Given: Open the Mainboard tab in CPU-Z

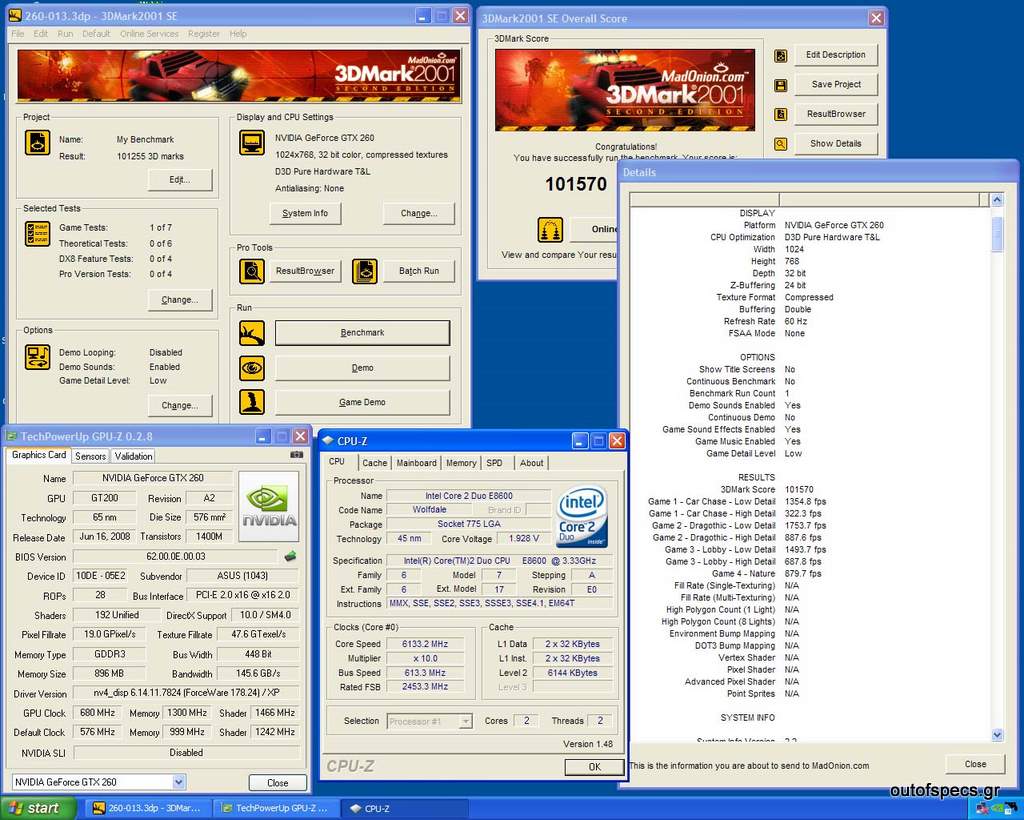Looking at the screenshot, I should coord(416,463).
